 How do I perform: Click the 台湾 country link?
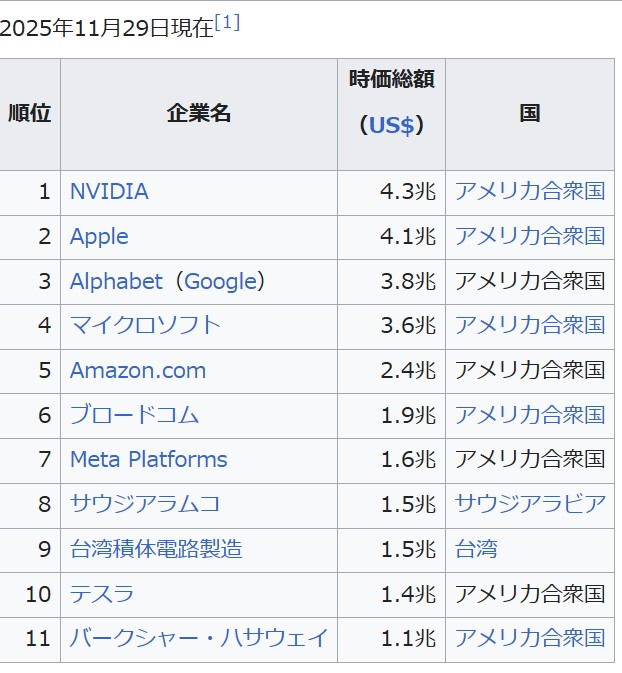coord(476,549)
